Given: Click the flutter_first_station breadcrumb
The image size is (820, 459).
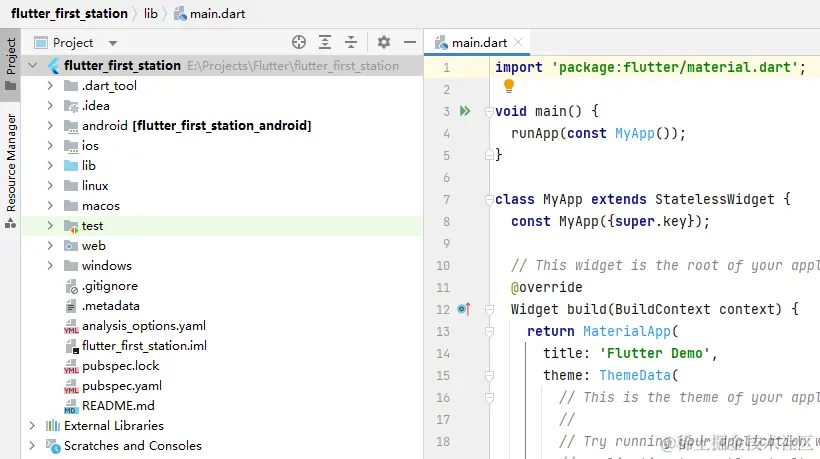Looking at the screenshot, I should click(69, 14).
